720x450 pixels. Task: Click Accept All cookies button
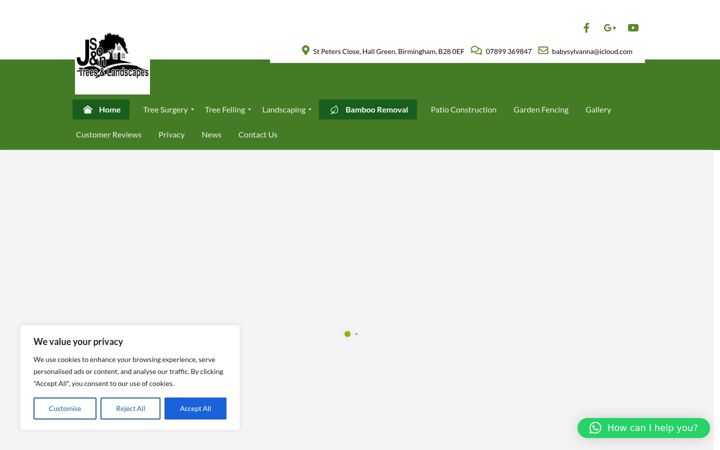196,408
